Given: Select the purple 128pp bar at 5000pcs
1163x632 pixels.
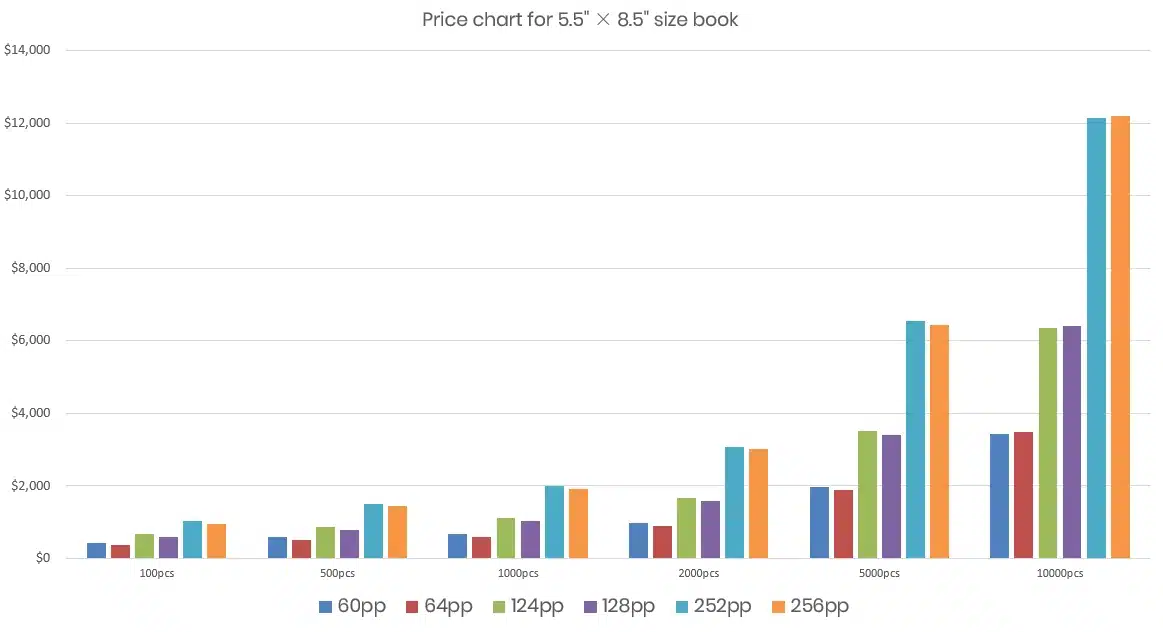Looking at the screenshot, I should tap(891, 496).
